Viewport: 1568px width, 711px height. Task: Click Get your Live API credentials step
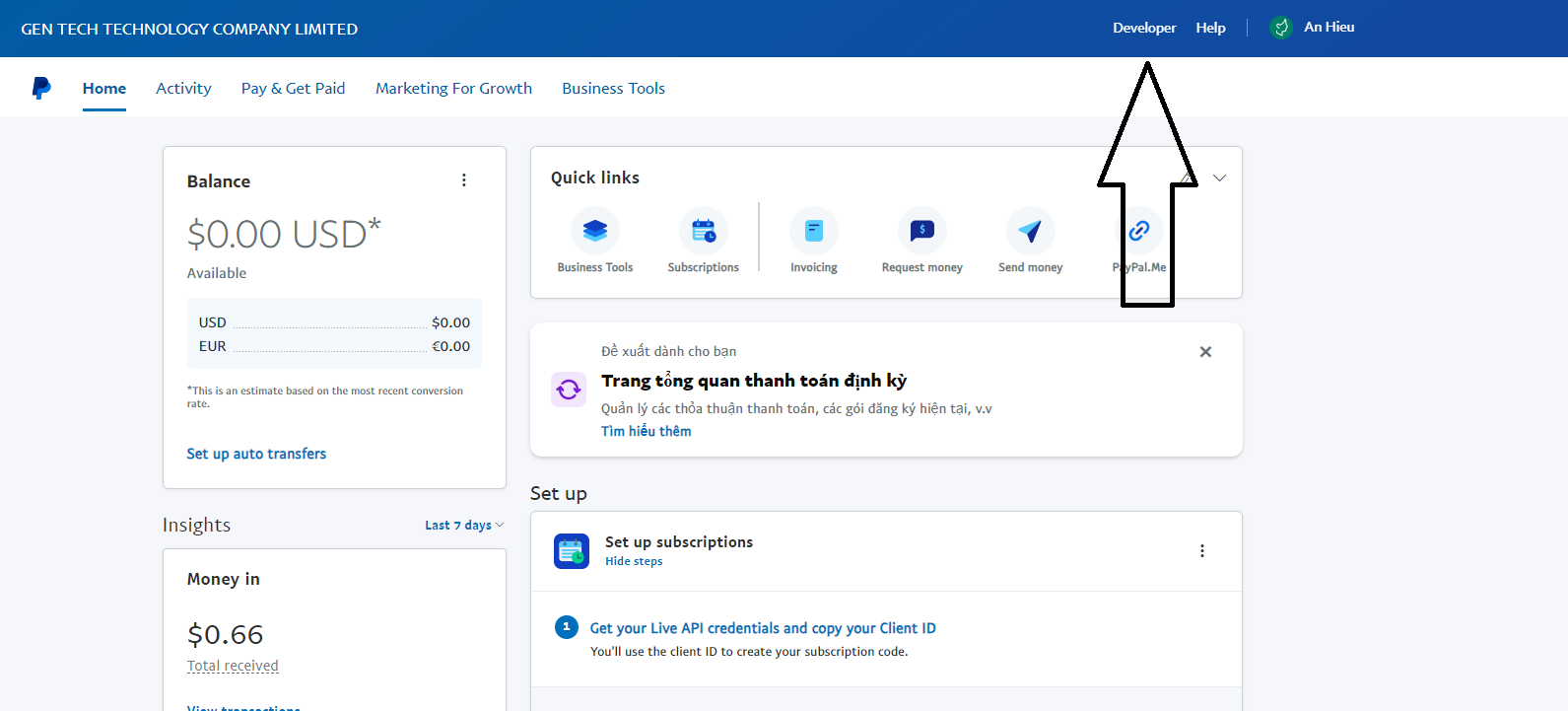point(762,628)
